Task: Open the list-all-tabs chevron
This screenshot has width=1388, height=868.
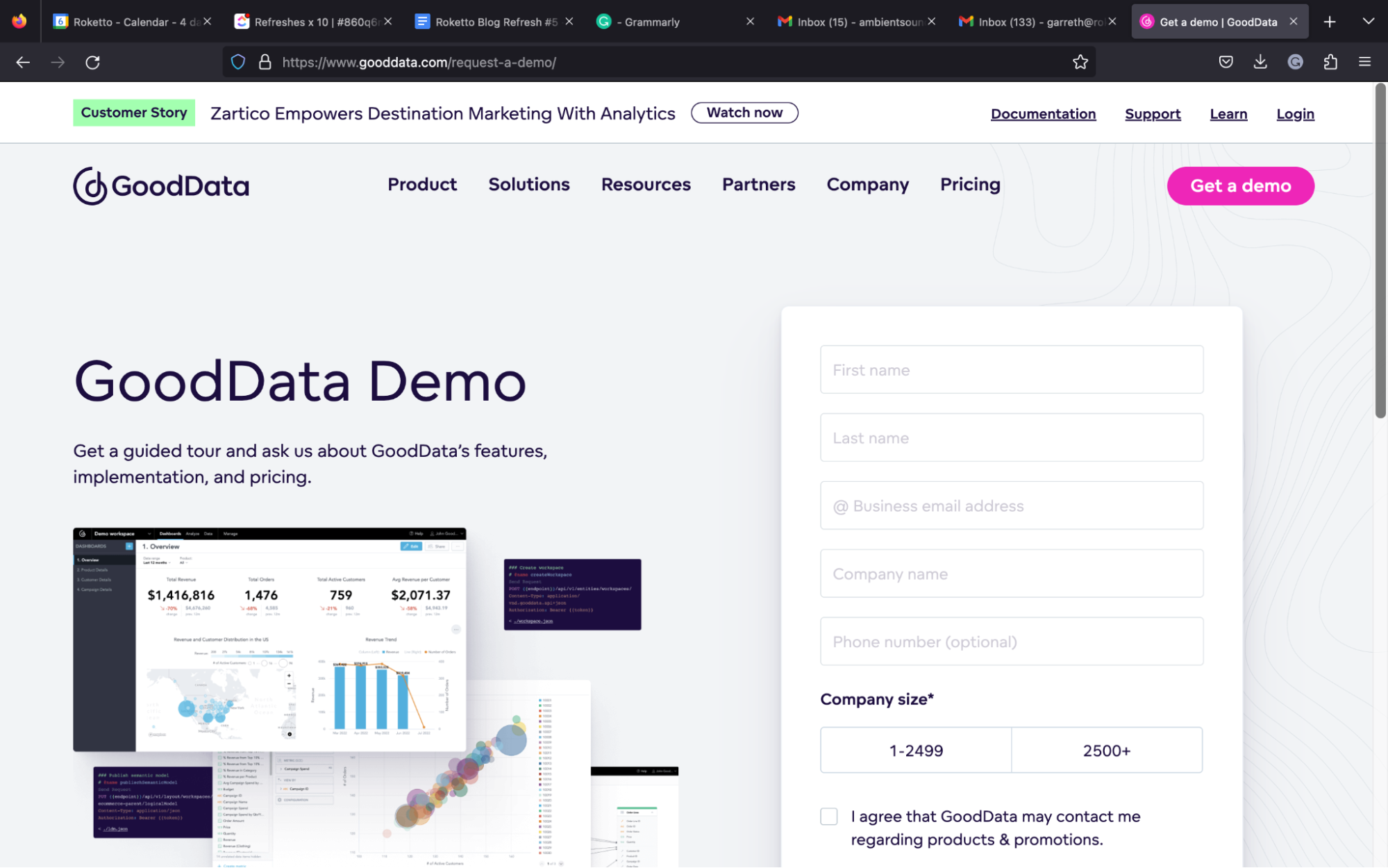Action: click(x=1367, y=22)
